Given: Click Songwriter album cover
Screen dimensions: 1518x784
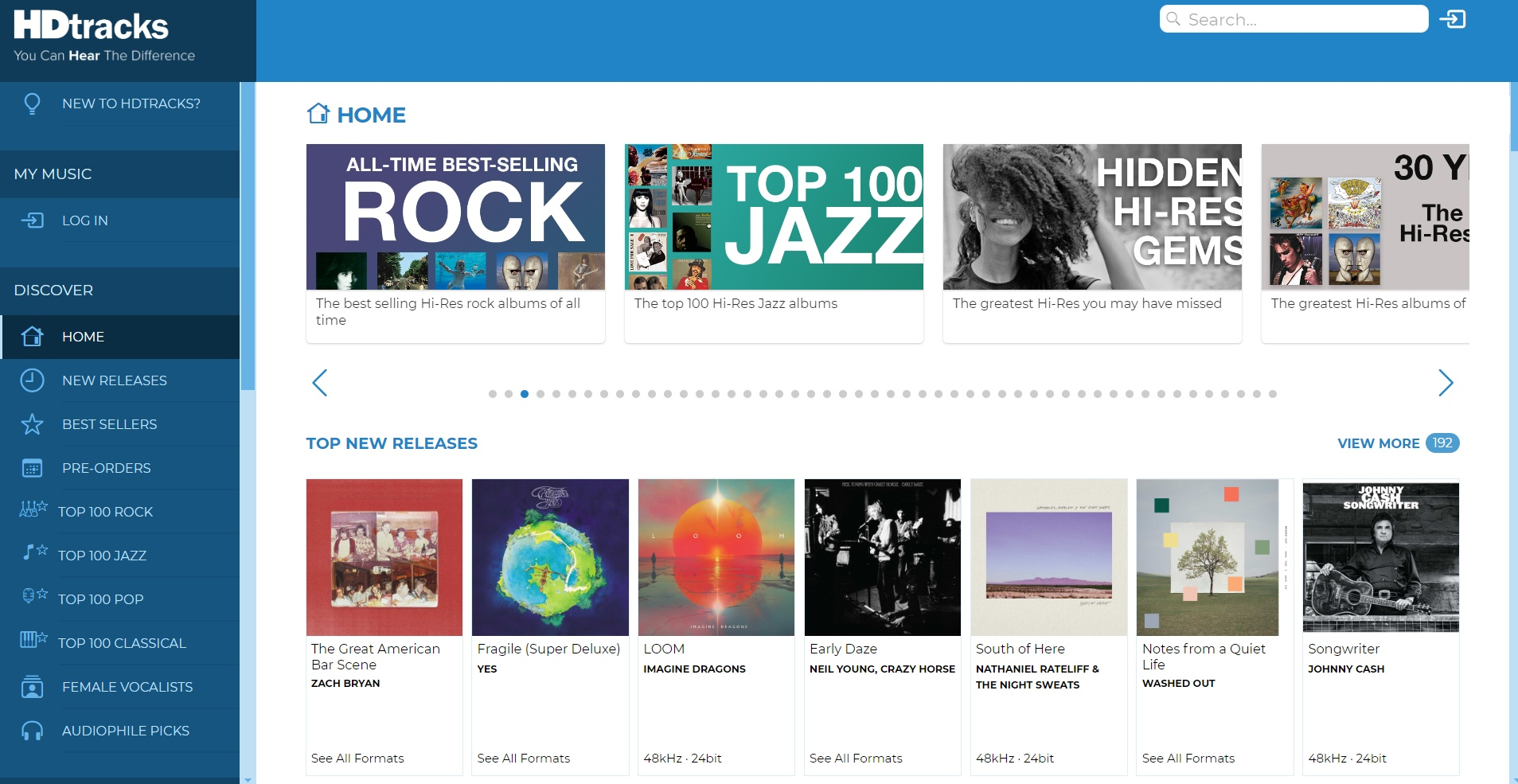Looking at the screenshot, I should pos(1381,557).
